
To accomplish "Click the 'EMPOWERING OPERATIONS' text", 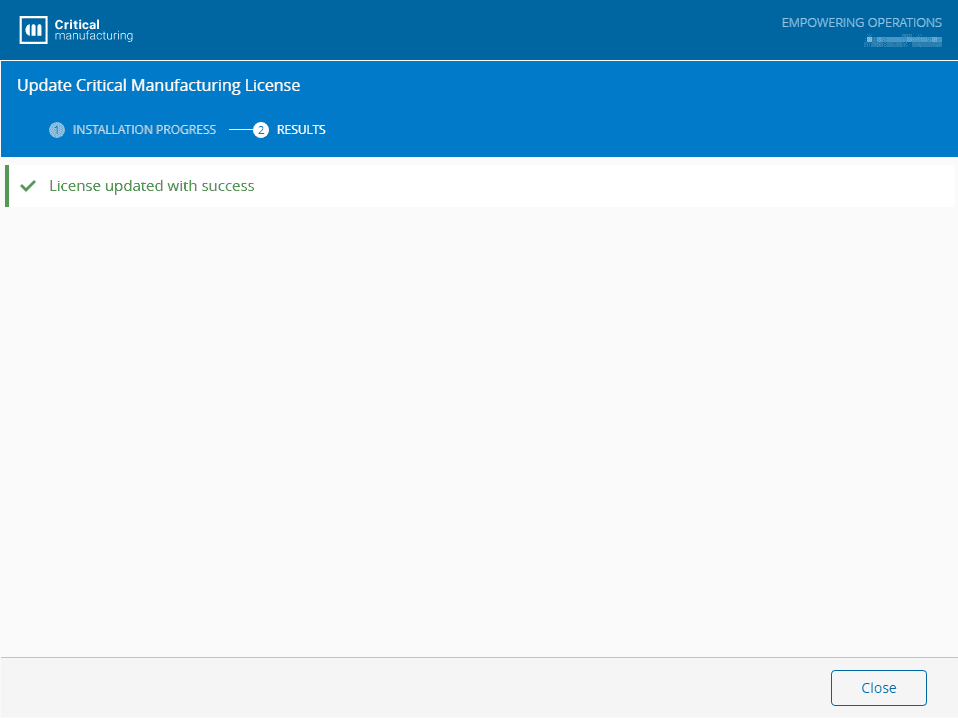I will pos(861,23).
